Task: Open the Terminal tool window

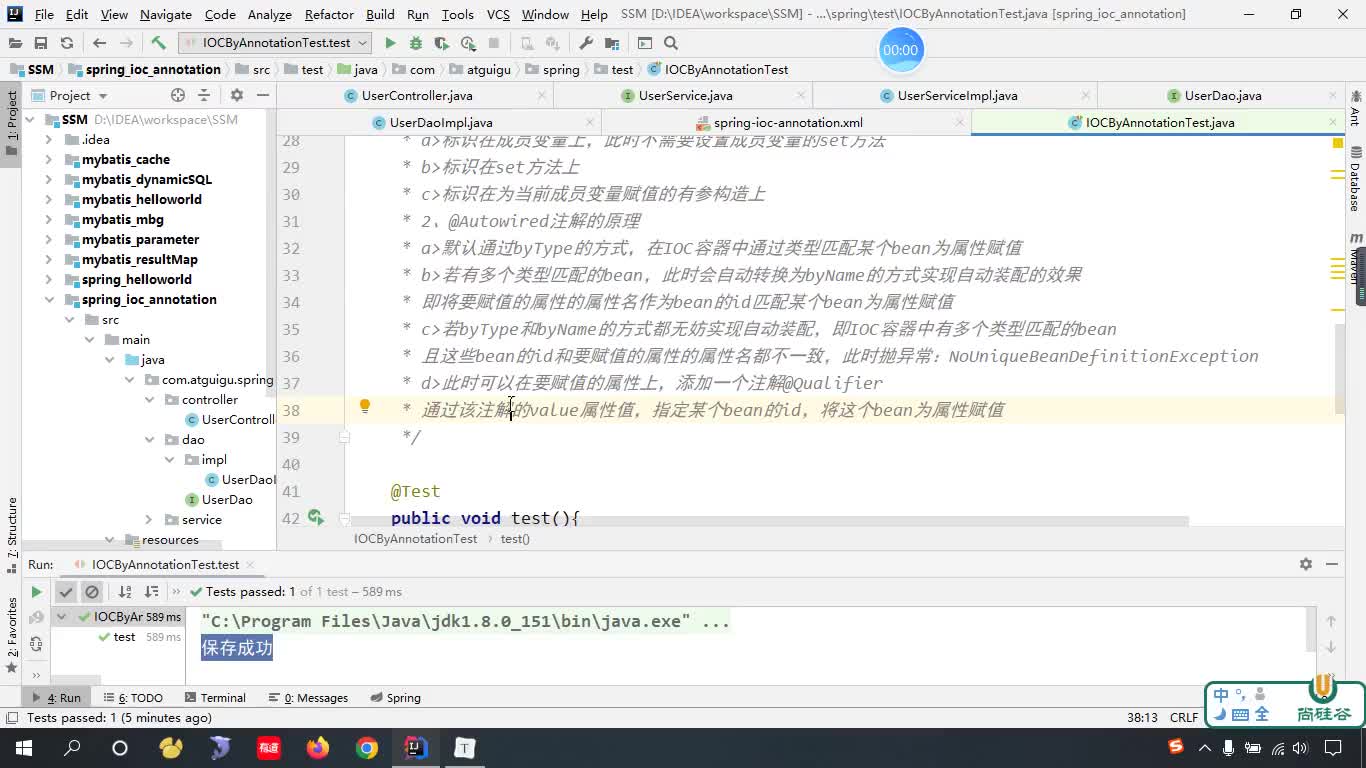Action: [214, 698]
